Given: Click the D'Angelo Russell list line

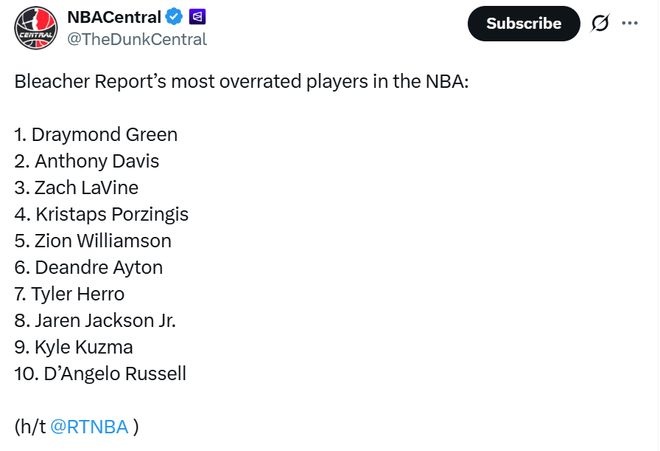Looking at the screenshot, I should pyautogui.click(x=100, y=374).
